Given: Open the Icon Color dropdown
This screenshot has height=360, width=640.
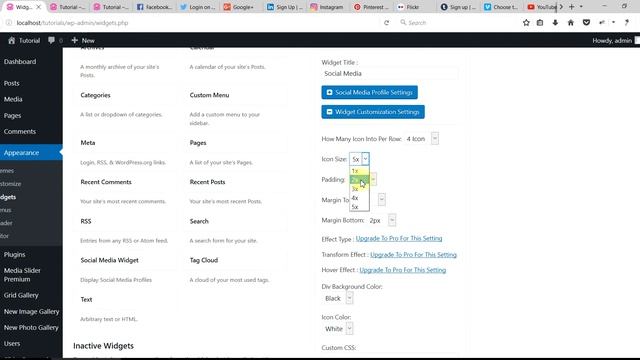Looking at the screenshot, I should 338,329.
